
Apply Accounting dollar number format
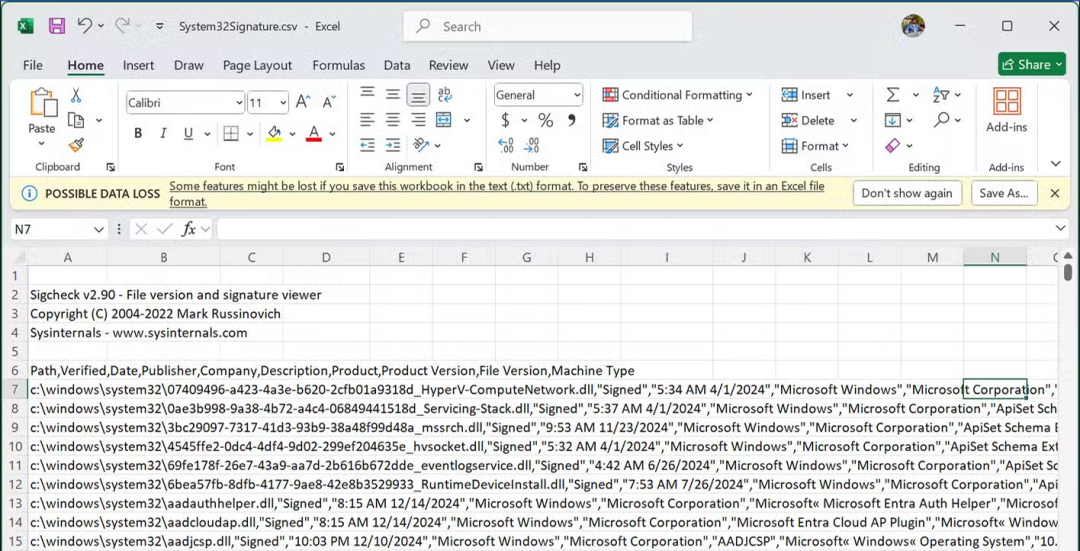[x=505, y=121]
